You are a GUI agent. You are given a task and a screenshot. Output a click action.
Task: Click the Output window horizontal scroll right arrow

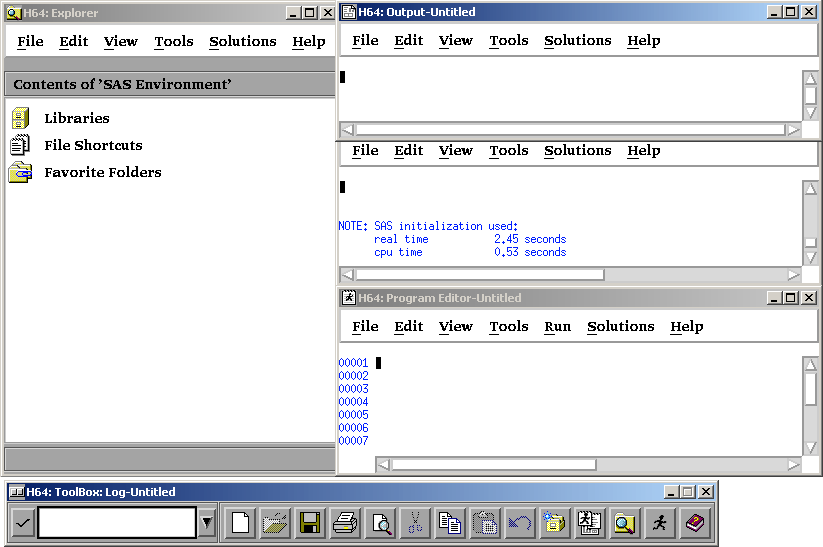794,130
